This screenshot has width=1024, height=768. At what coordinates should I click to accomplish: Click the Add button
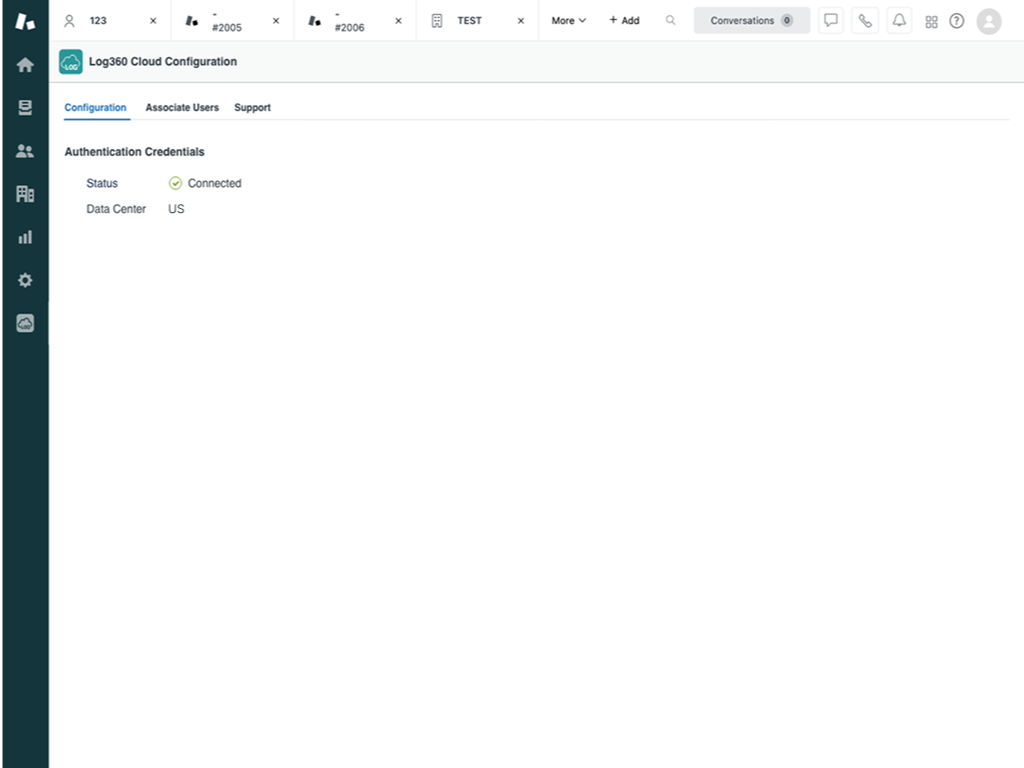click(x=624, y=21)
